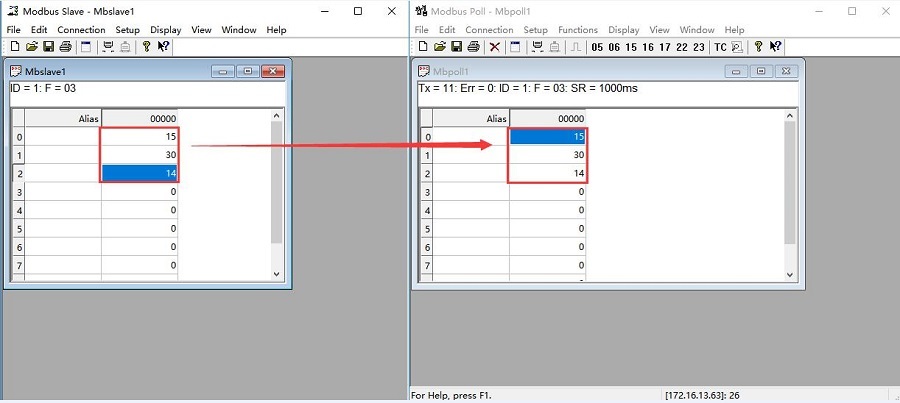Click scroll down arrow in Mbslave1
Viewport: 900px width, 403px height.
pos(277,274)
